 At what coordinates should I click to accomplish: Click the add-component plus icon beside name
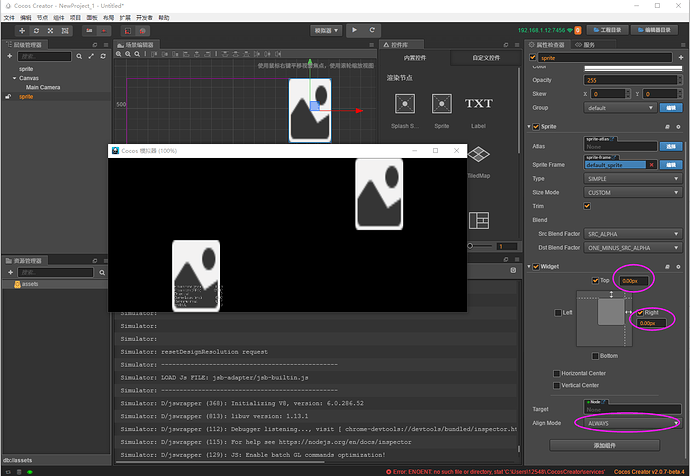click(681, 58)
